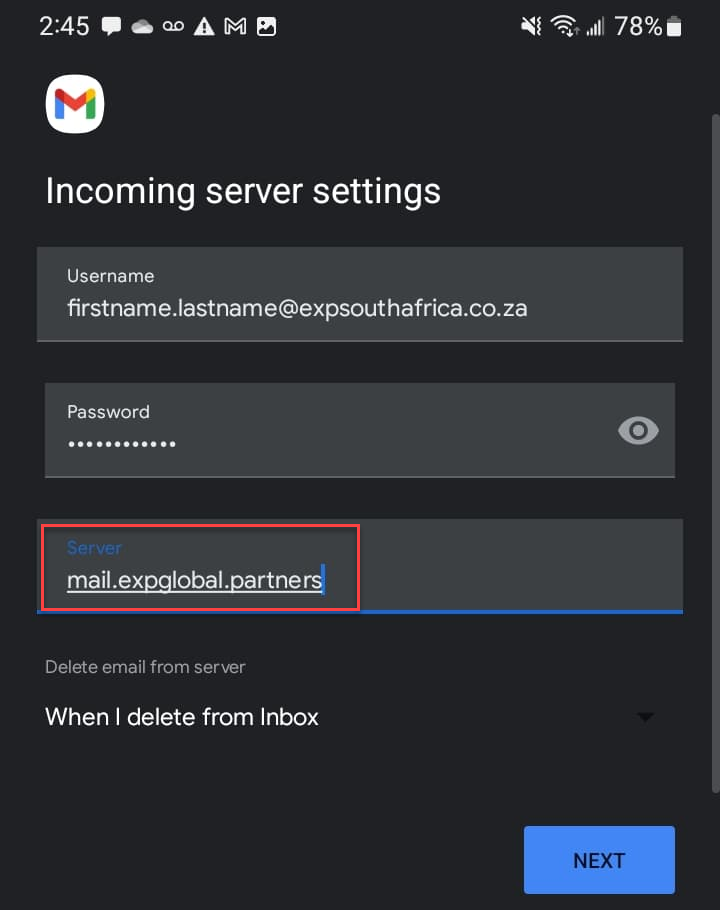Screen dimensions: 720x910
Task: Tap the Wi-Fi status icon
Action: pyautogui.click(x=564, y=26)
